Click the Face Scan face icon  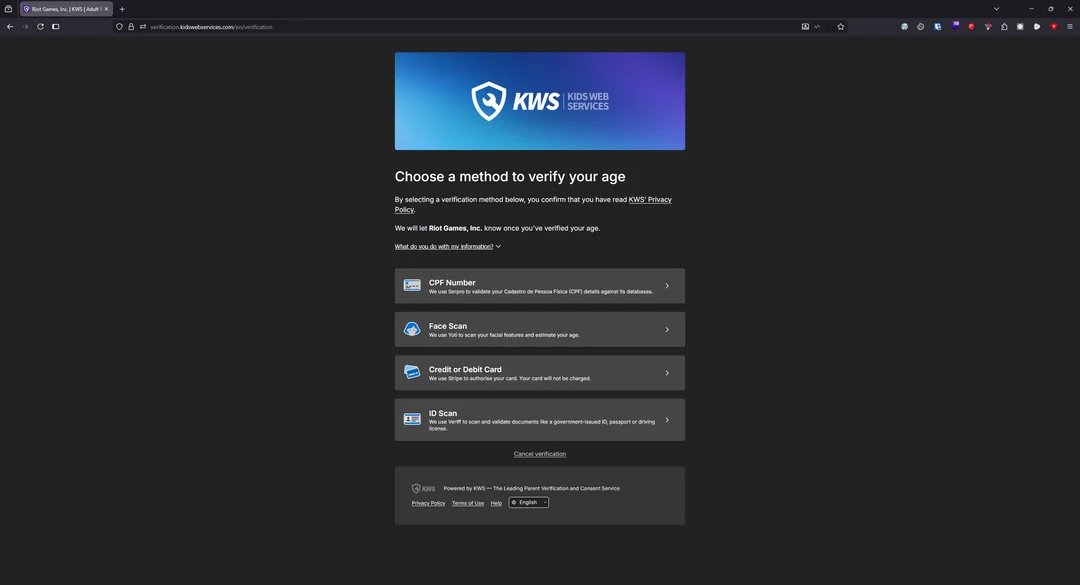[x=412, y=329]
